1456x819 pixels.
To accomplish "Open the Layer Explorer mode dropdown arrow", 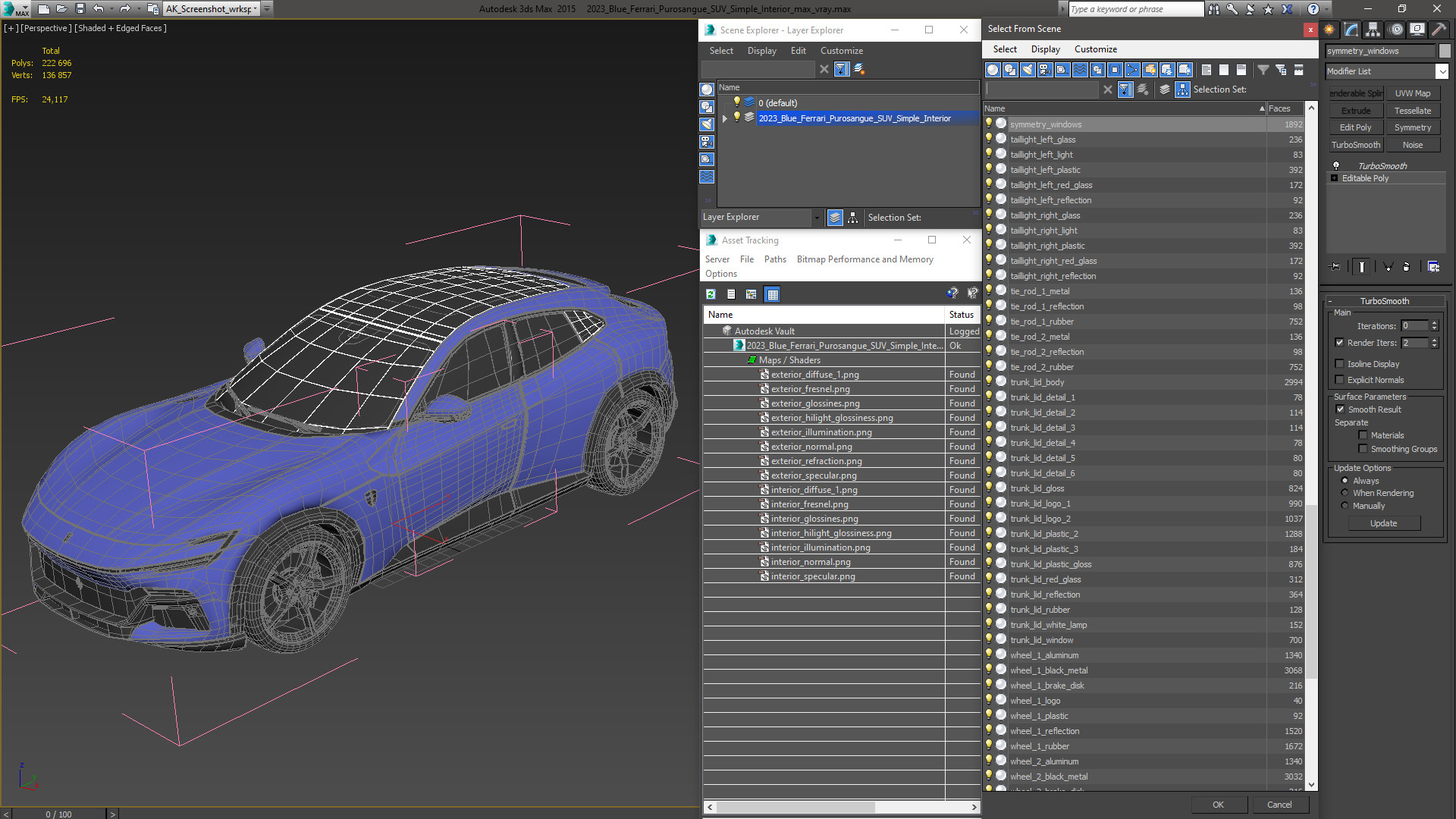I will click(817, 218).
